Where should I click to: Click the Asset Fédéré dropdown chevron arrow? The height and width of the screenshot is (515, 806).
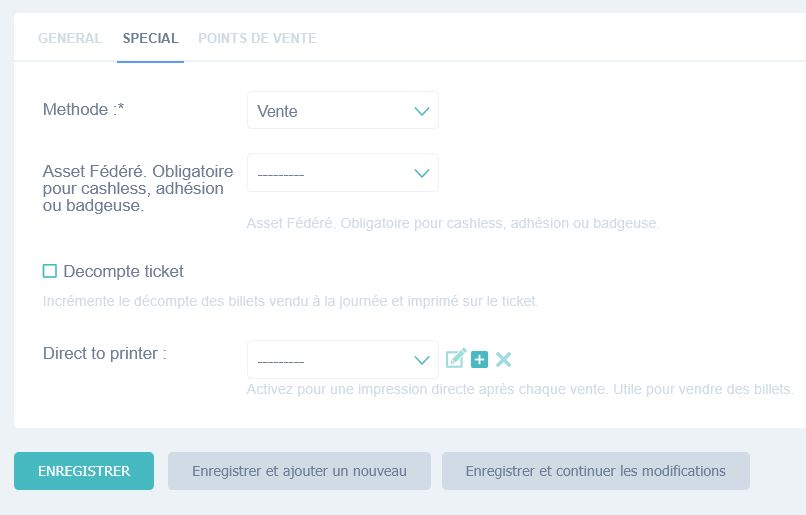point(421,173)
